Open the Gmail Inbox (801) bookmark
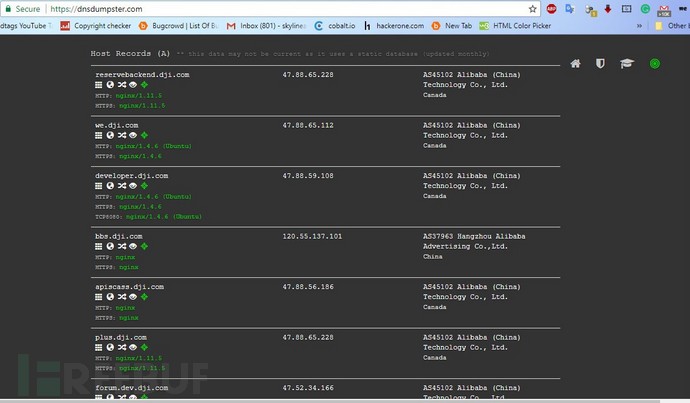 (x=266, y=26)
